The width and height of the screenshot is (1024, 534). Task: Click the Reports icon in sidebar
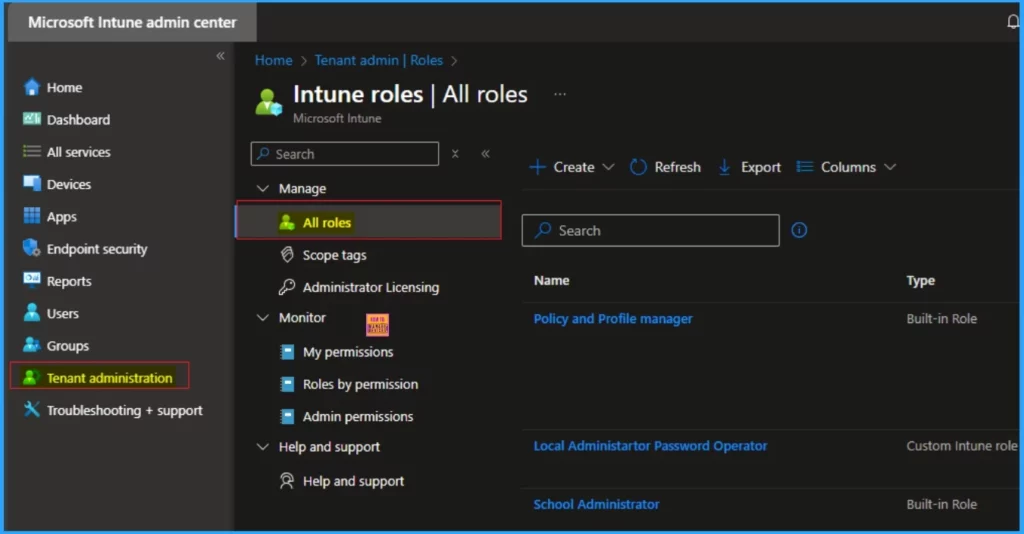click(x=31, y=280)
